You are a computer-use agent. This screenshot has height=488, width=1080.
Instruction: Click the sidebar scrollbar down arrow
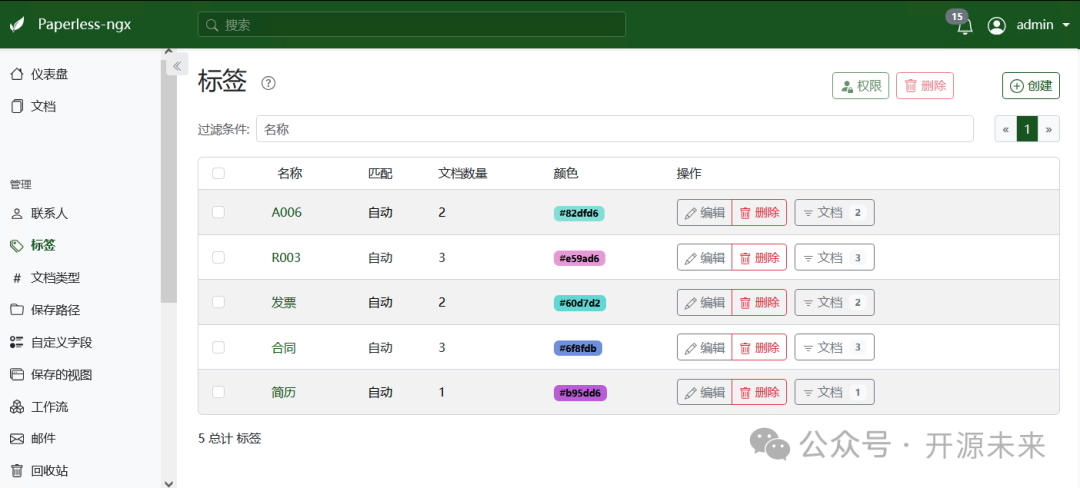pos(168,482)
